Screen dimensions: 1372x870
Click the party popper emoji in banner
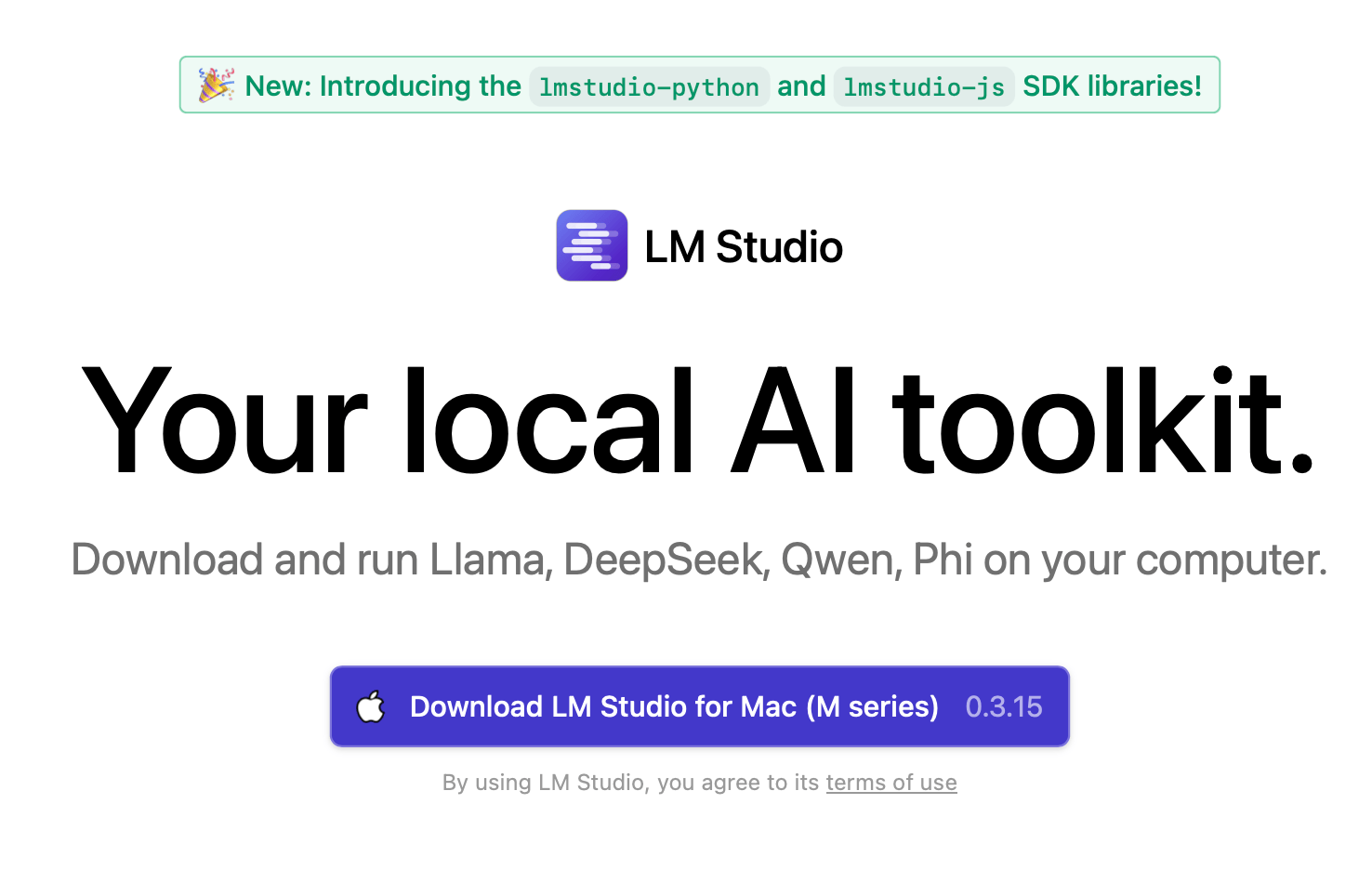(x=216, y=86)
